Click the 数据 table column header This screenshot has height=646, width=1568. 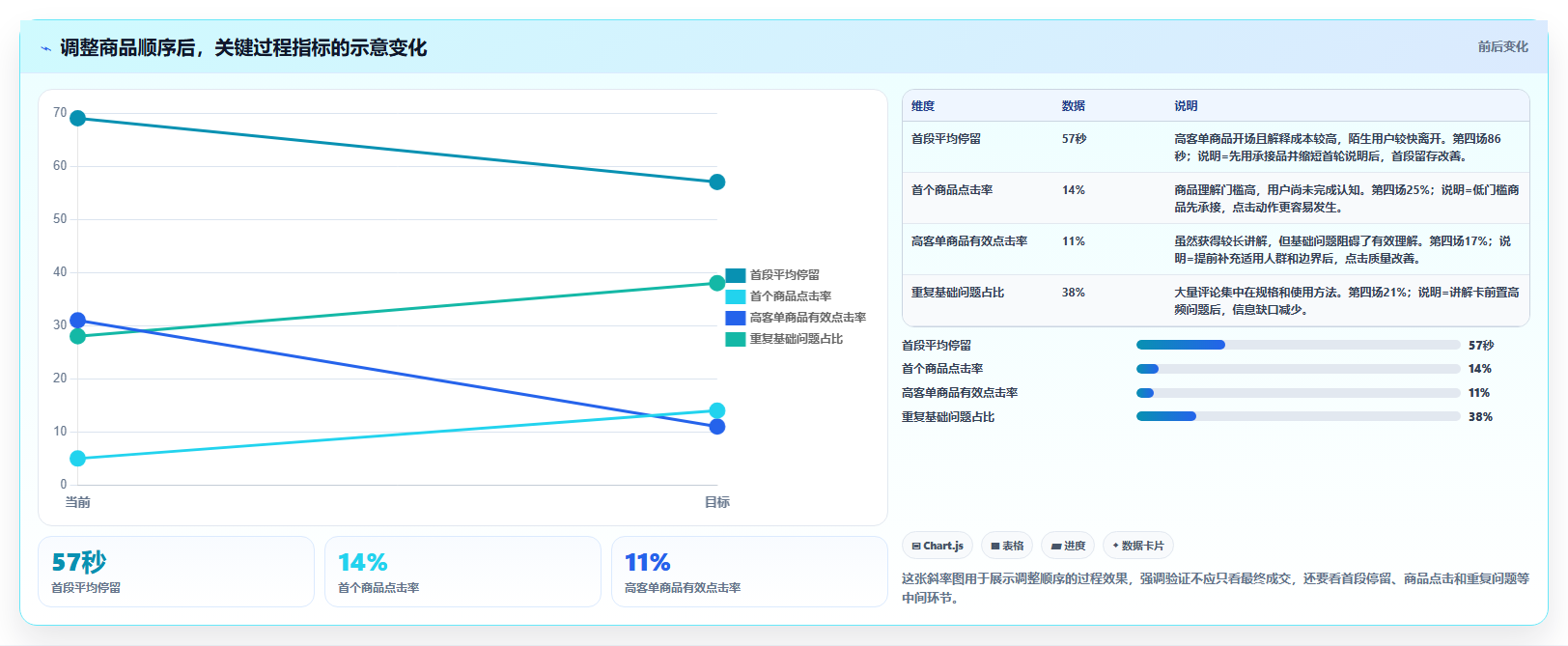click(1074, 106)
